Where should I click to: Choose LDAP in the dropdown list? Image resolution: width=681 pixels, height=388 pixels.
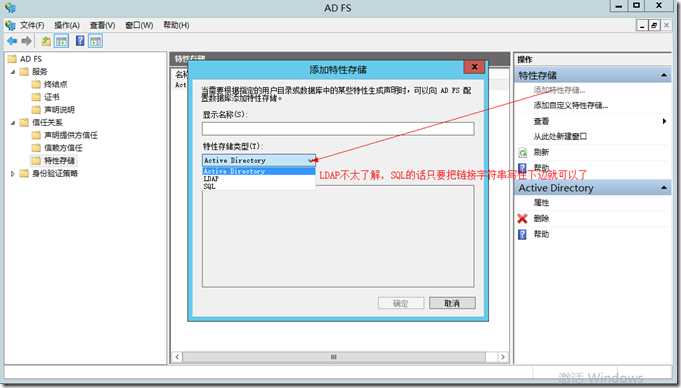[x=259, y=179]
